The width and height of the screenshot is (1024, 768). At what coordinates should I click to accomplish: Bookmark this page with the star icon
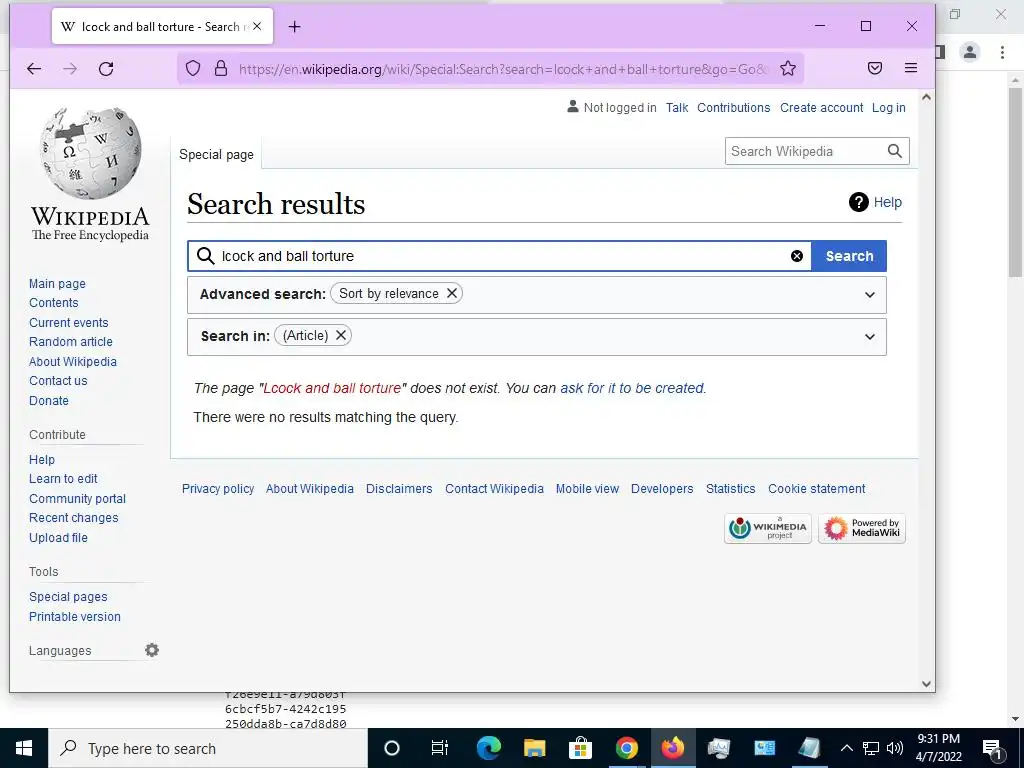click(x=788, y=68)
